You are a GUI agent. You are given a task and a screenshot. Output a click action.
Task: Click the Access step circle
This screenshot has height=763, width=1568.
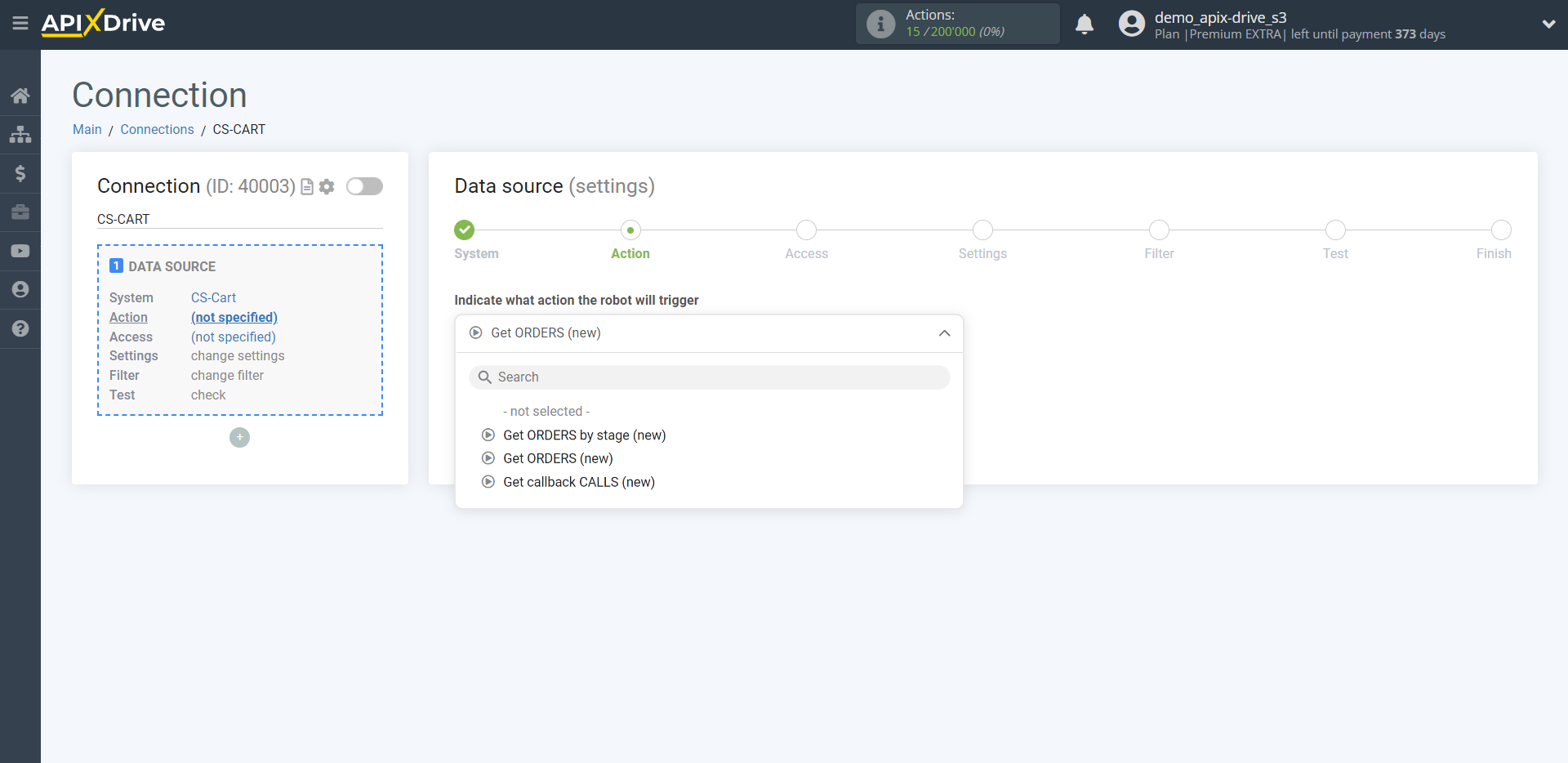(x=806, y=230)
